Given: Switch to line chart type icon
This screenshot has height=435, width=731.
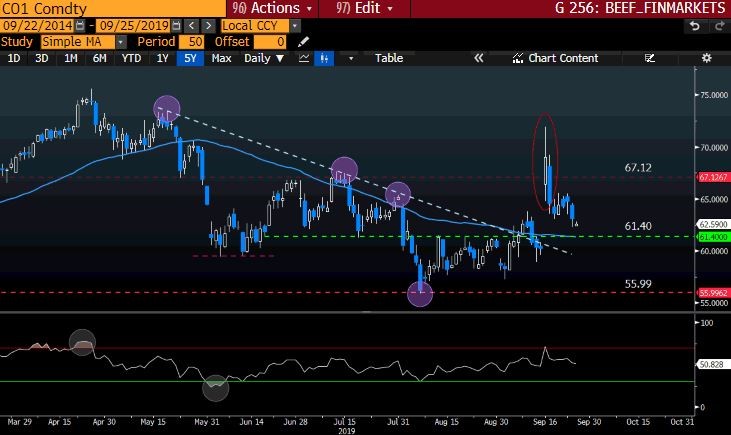Looking at the screenshot, I should click(303, 58).
